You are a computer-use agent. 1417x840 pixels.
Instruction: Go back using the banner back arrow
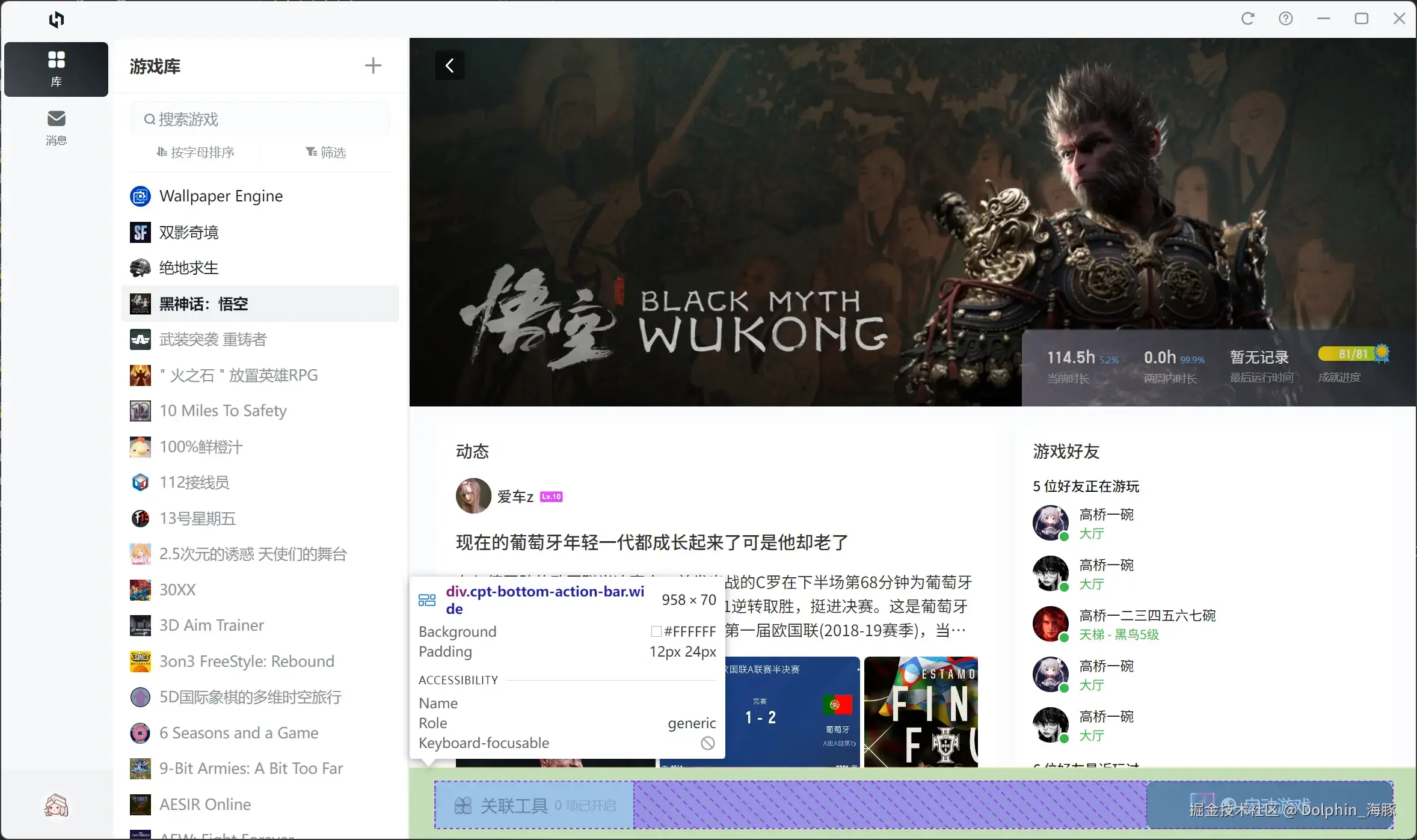(449, 65)
